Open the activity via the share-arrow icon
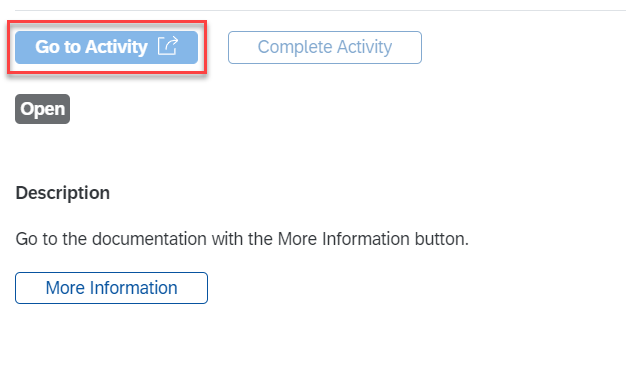Viewport: 626px width, 366px height. tap(168, 46)
